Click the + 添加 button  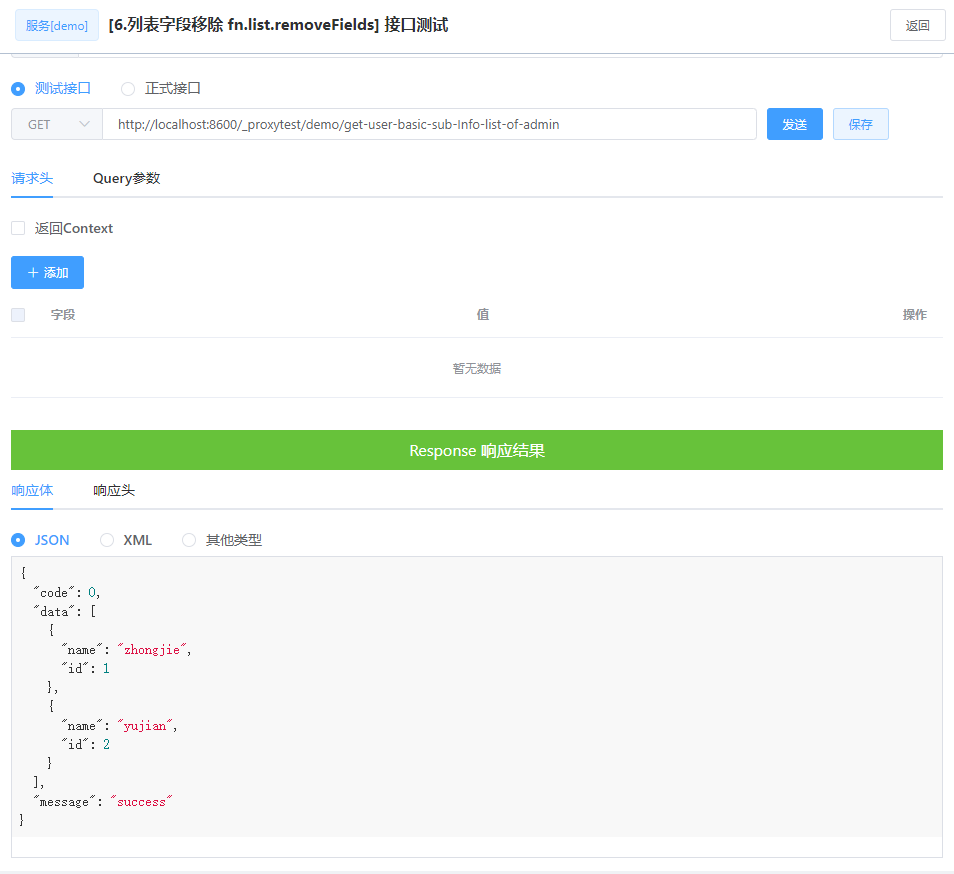(x=47, y=272)
